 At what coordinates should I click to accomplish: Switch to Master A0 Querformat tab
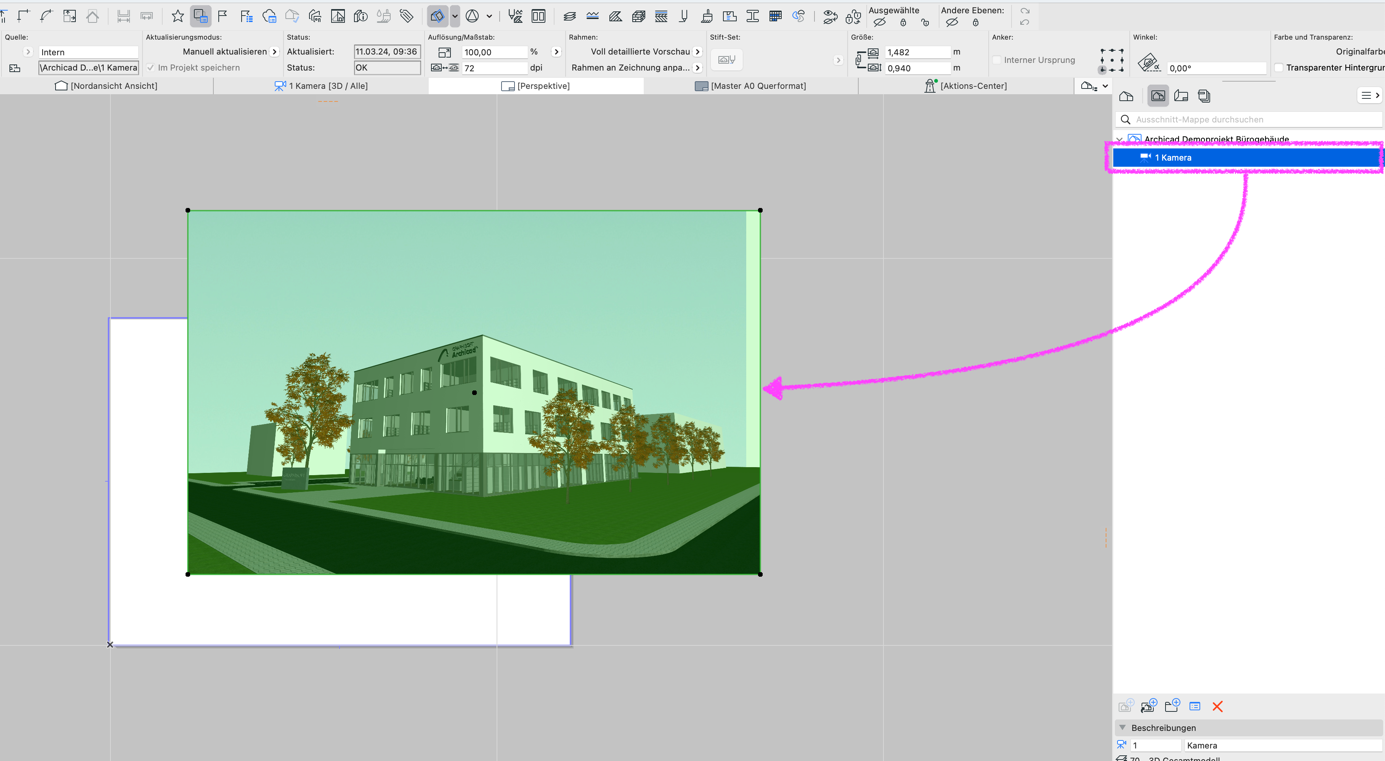click(x=751, y=86)
